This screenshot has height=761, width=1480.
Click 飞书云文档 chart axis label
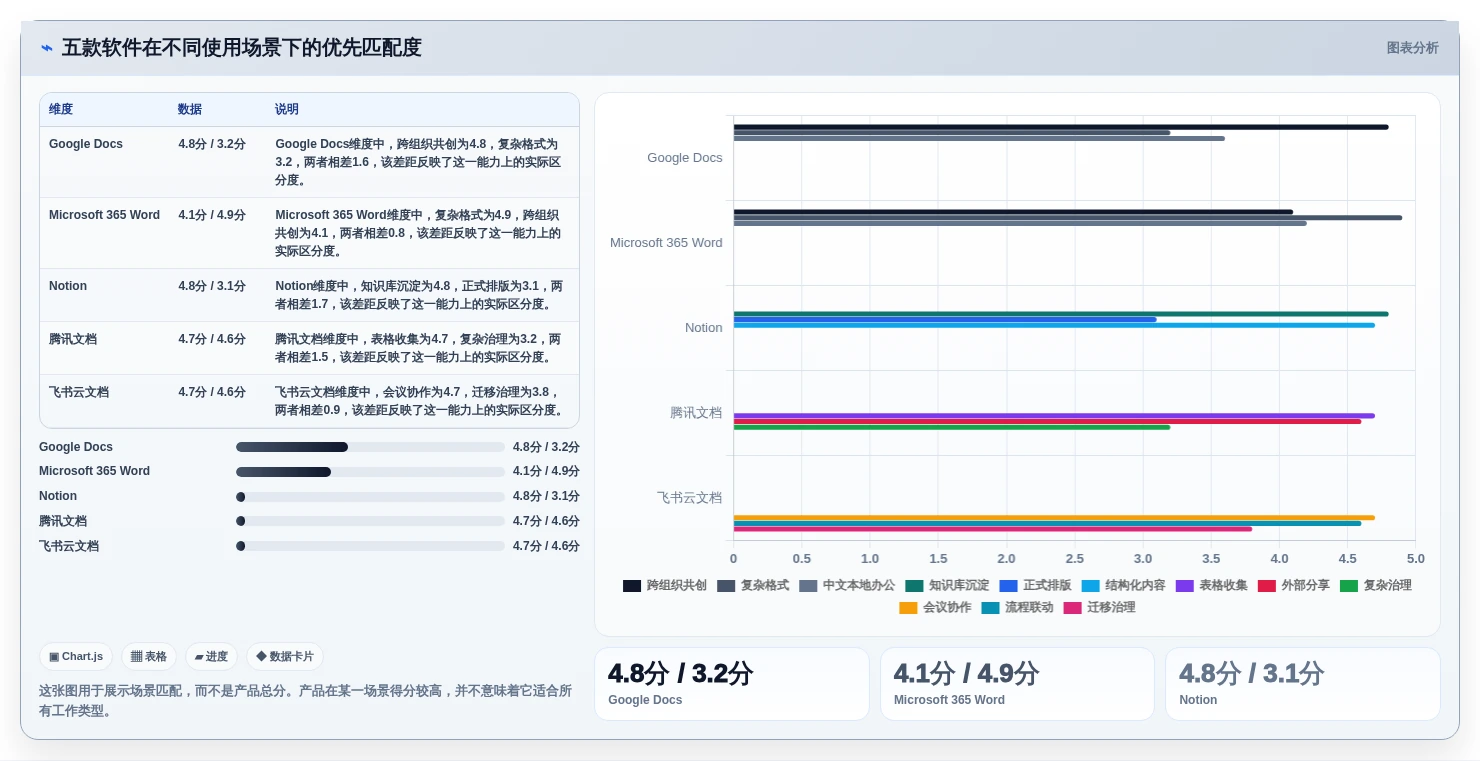coord(690,498)
